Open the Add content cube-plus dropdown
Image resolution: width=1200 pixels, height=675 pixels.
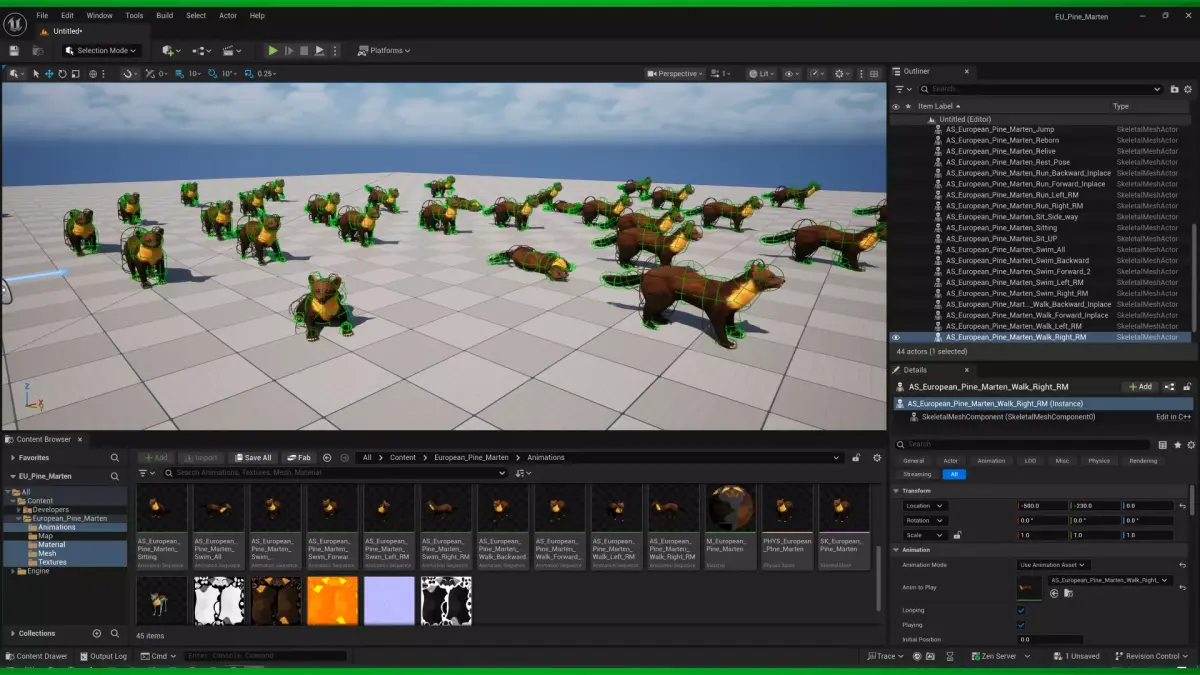pyautogui.click(x=172, y=50)
